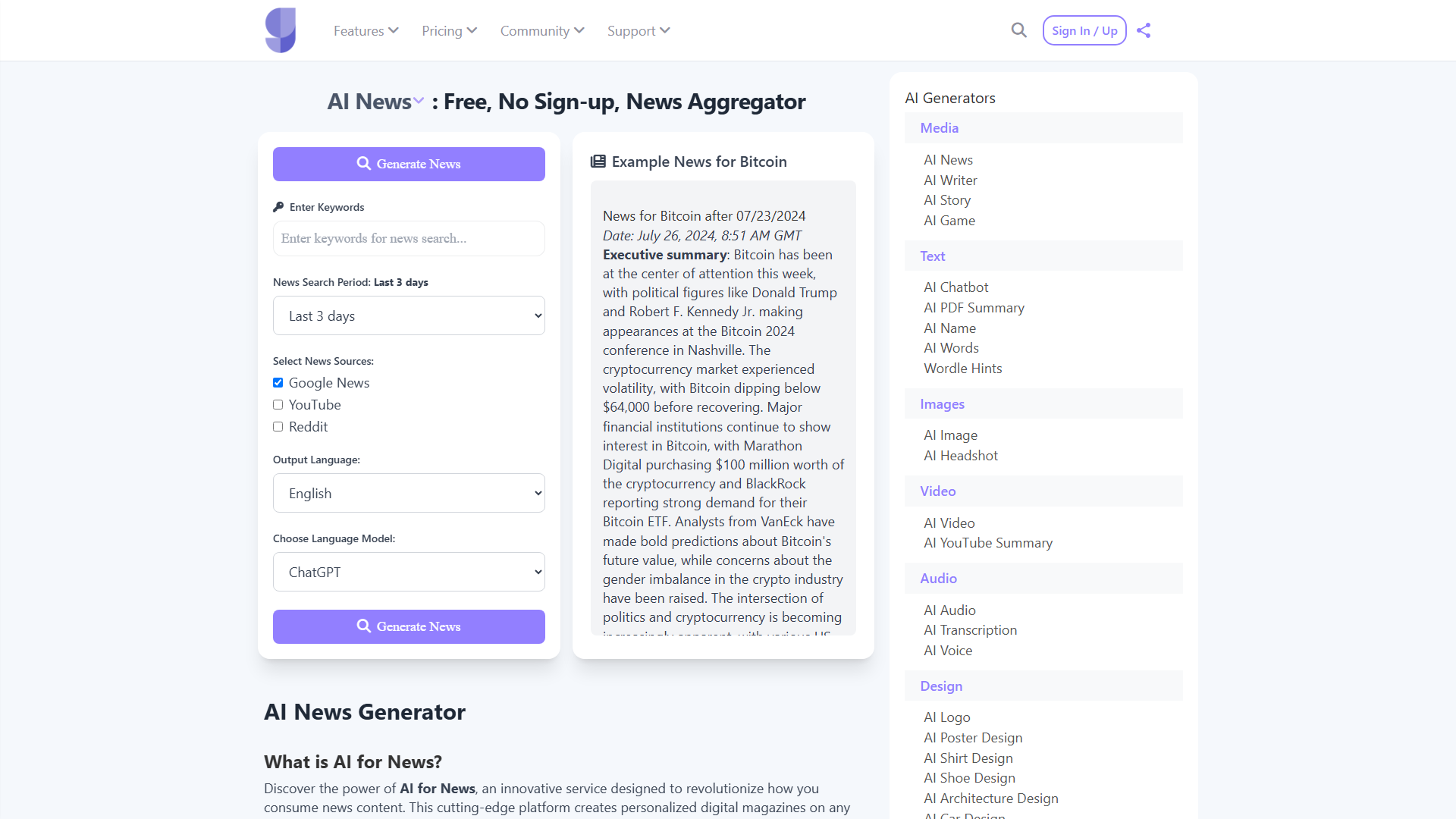Click the key icon beside Enter Keywords
Screen dimensions: 1456x819
tap(278, 207)
